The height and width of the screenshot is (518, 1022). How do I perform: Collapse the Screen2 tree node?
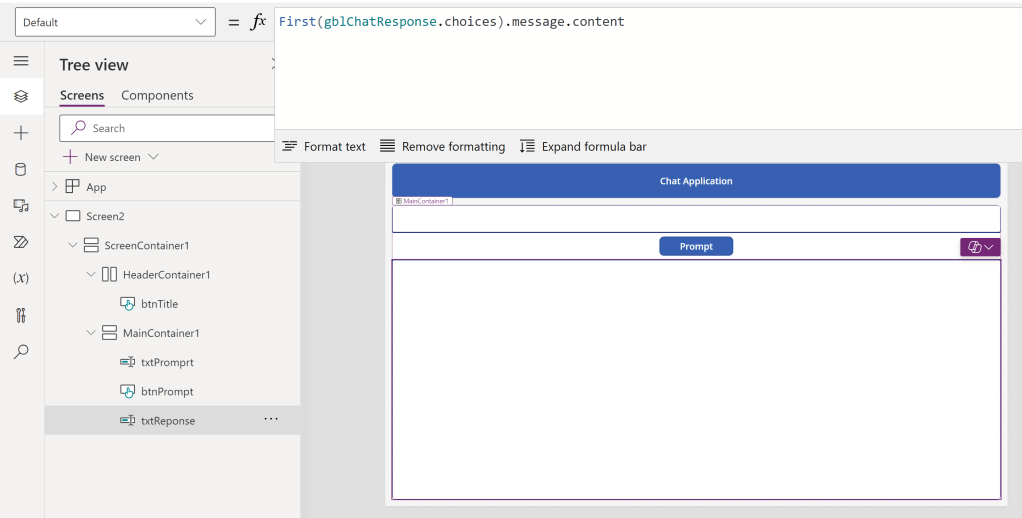tap(54, 216)
